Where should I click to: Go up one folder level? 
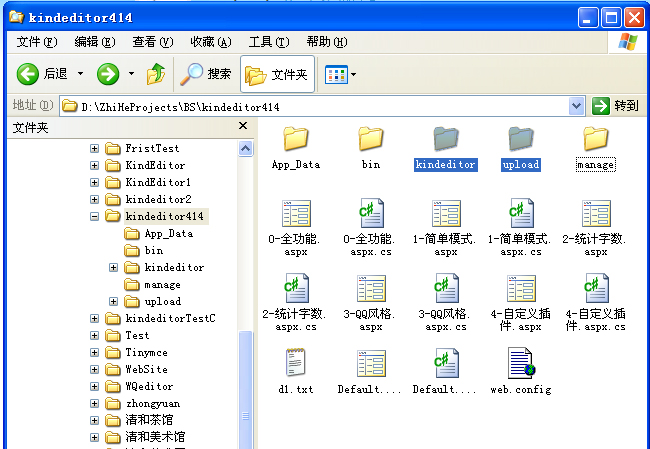(x=156, y=74)
